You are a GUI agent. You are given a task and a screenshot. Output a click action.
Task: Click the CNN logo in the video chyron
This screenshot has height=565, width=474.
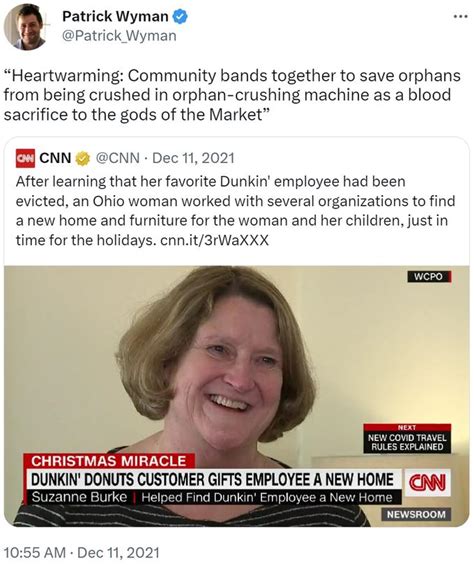coord(427,482)
